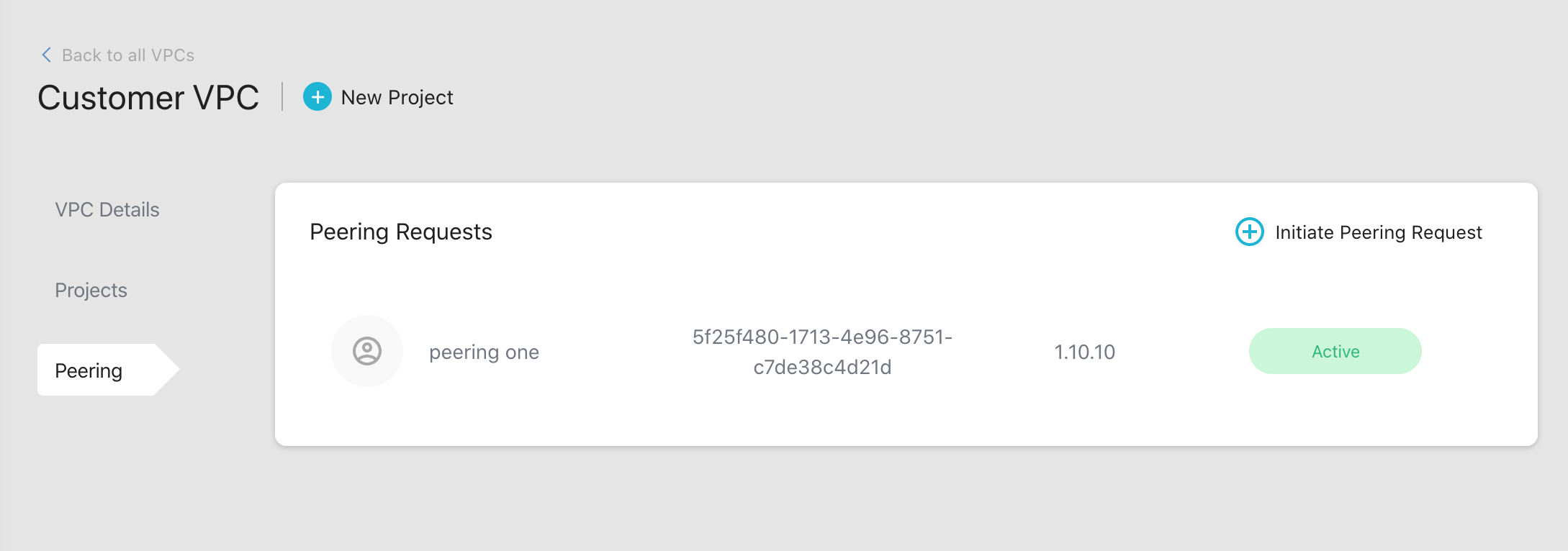The width and height of the screenshot is (1568, 551).
Task: Click the back chevron before Back to all VPCs
Action: click(46, 54)
